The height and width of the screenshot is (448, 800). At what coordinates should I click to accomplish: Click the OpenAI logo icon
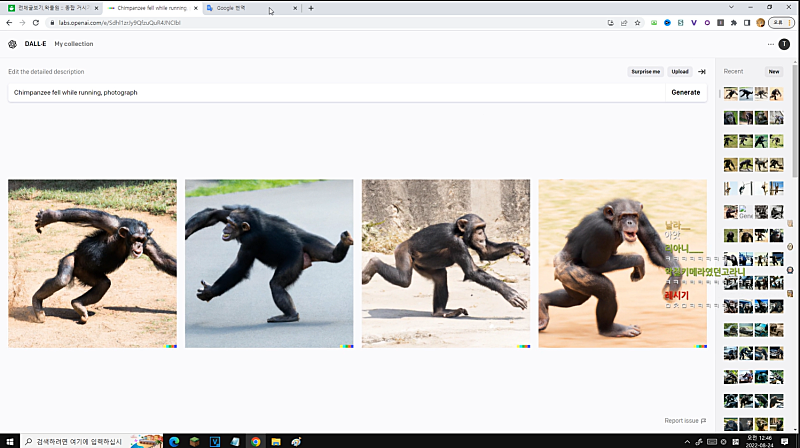[x=12, y=44]
